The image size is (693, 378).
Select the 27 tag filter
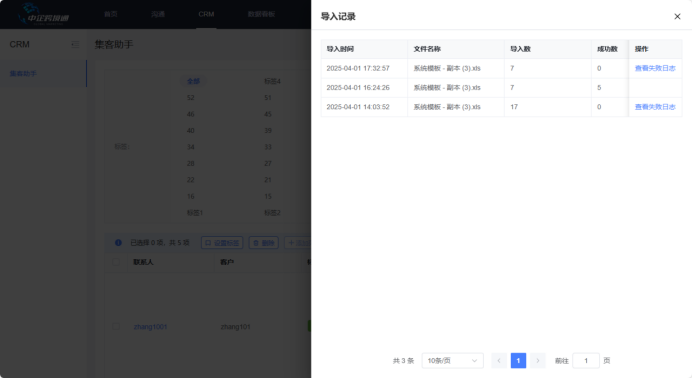[x=268, y=164]
